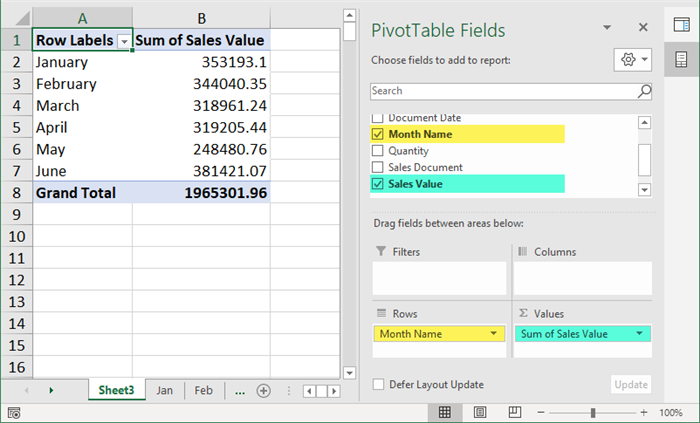The image size is (700, 423).
Task: Switch to Page Layout view icon
Action: (x=481, y=412)
